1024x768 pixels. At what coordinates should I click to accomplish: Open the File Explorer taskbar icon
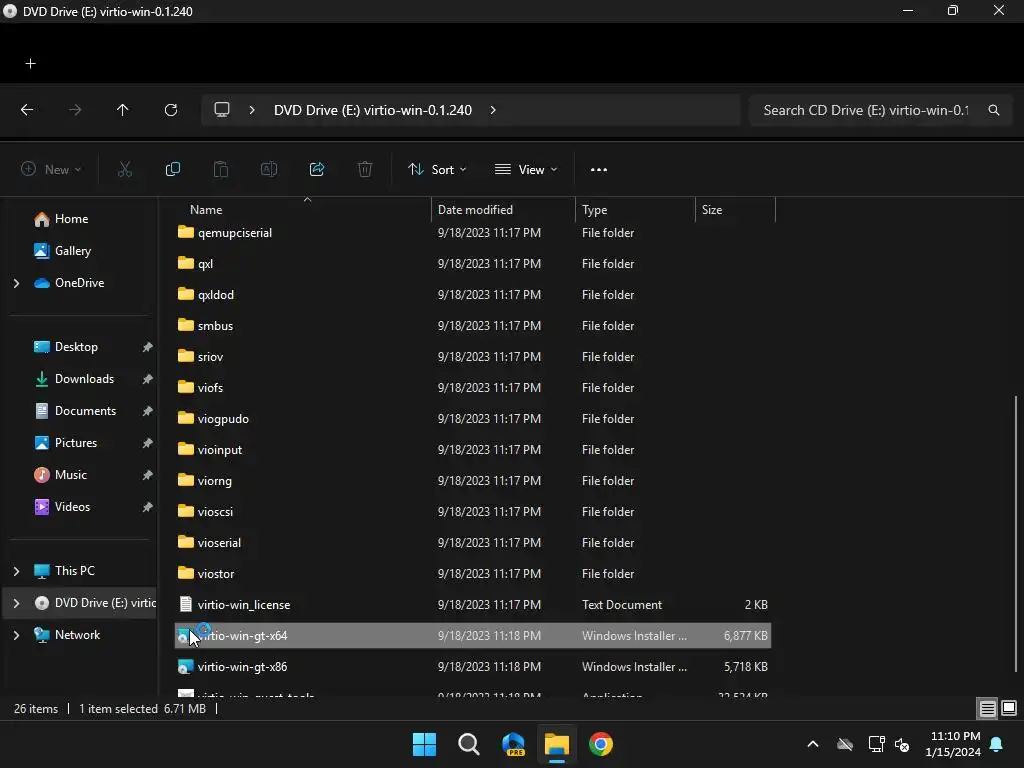557,744
